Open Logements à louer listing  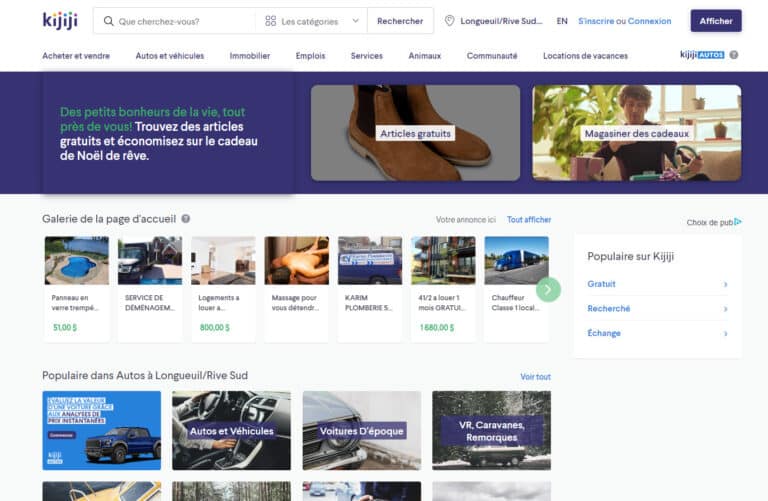click(x=223, y=289)
